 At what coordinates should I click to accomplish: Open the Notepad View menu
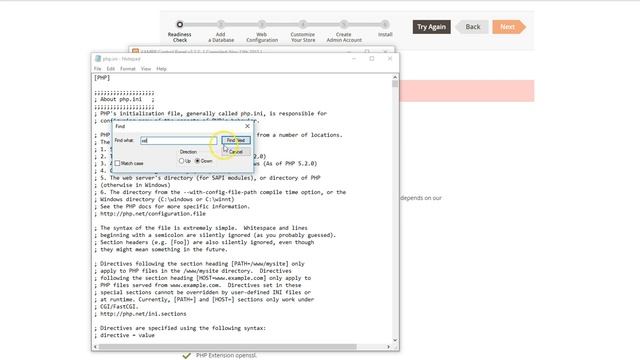(146, 69)
